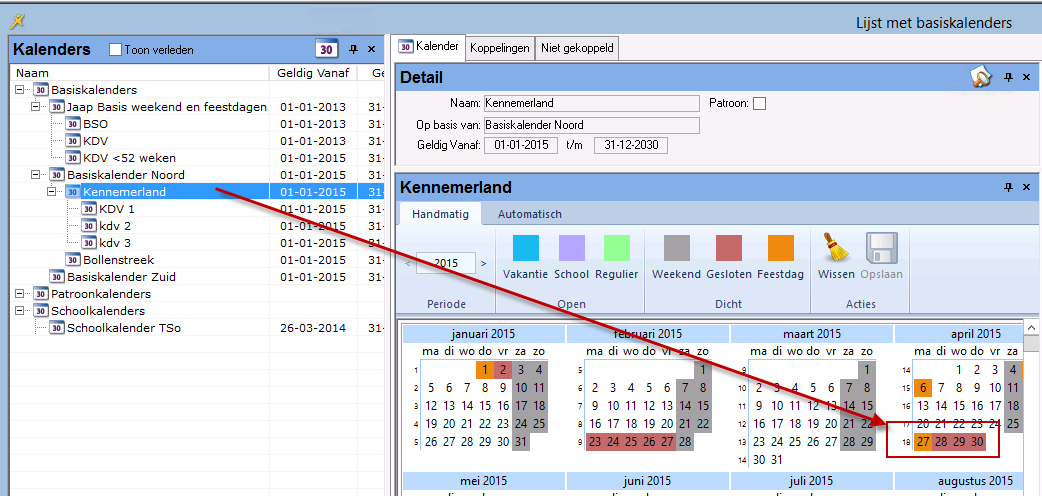Viewport: 1042px width, 496px height.
Task: Select the Vakantie blue color swatch
Action: coord(525,249)
